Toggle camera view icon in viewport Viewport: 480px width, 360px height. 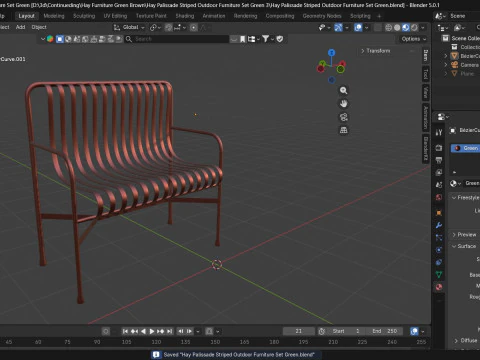pos(343,117)
